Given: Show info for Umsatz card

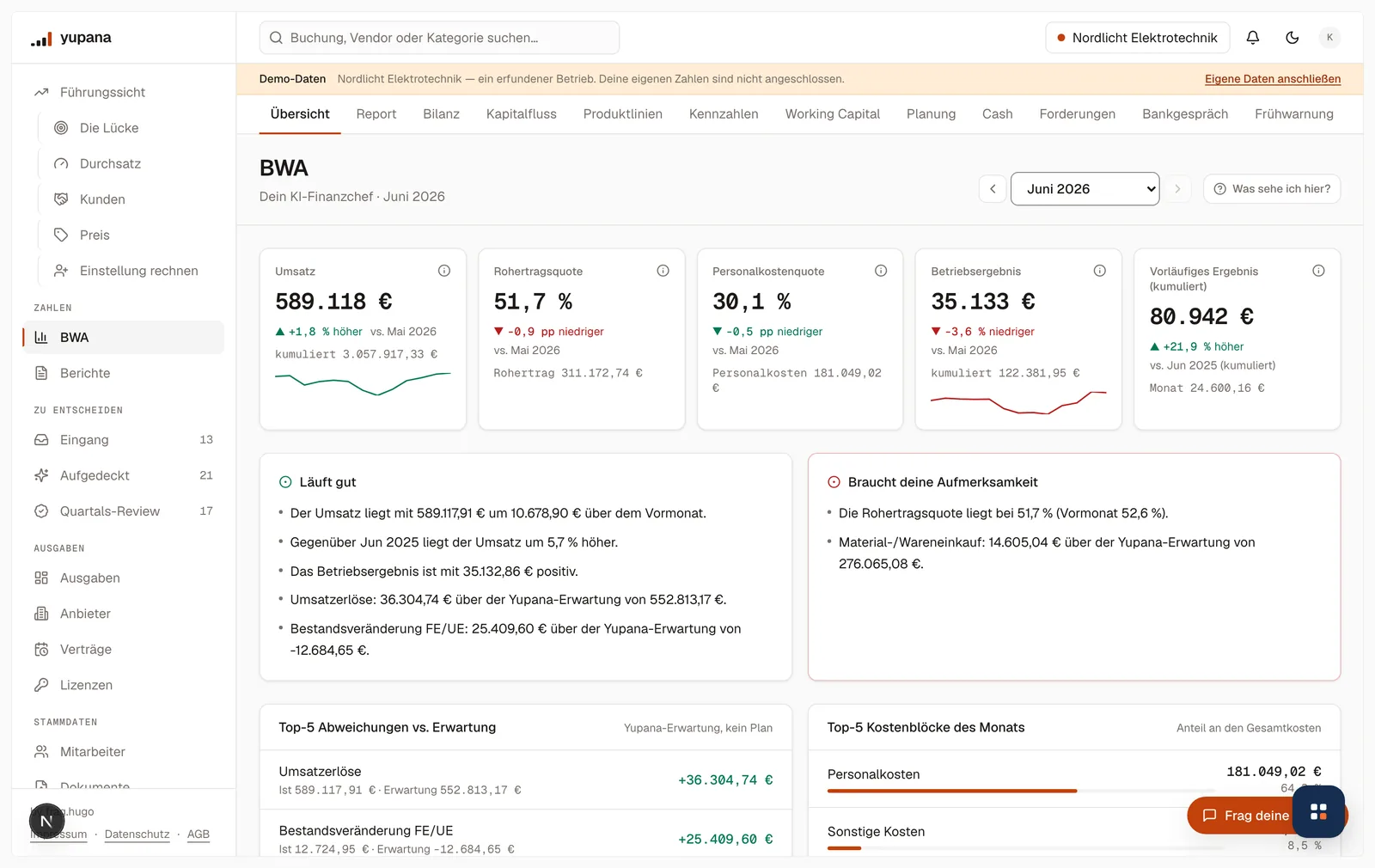Looking at the screenshot, I should (444, 271).
